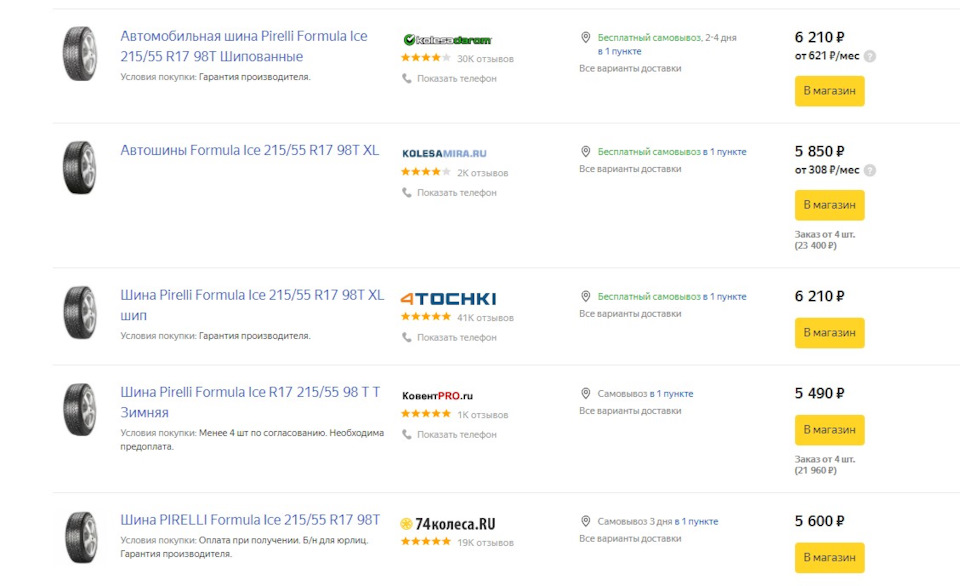Click the tire thumbnail of the 5 850 ₽ offer
Screen dimensions: 960x586
pyautogui.click(x=80, y=168)
